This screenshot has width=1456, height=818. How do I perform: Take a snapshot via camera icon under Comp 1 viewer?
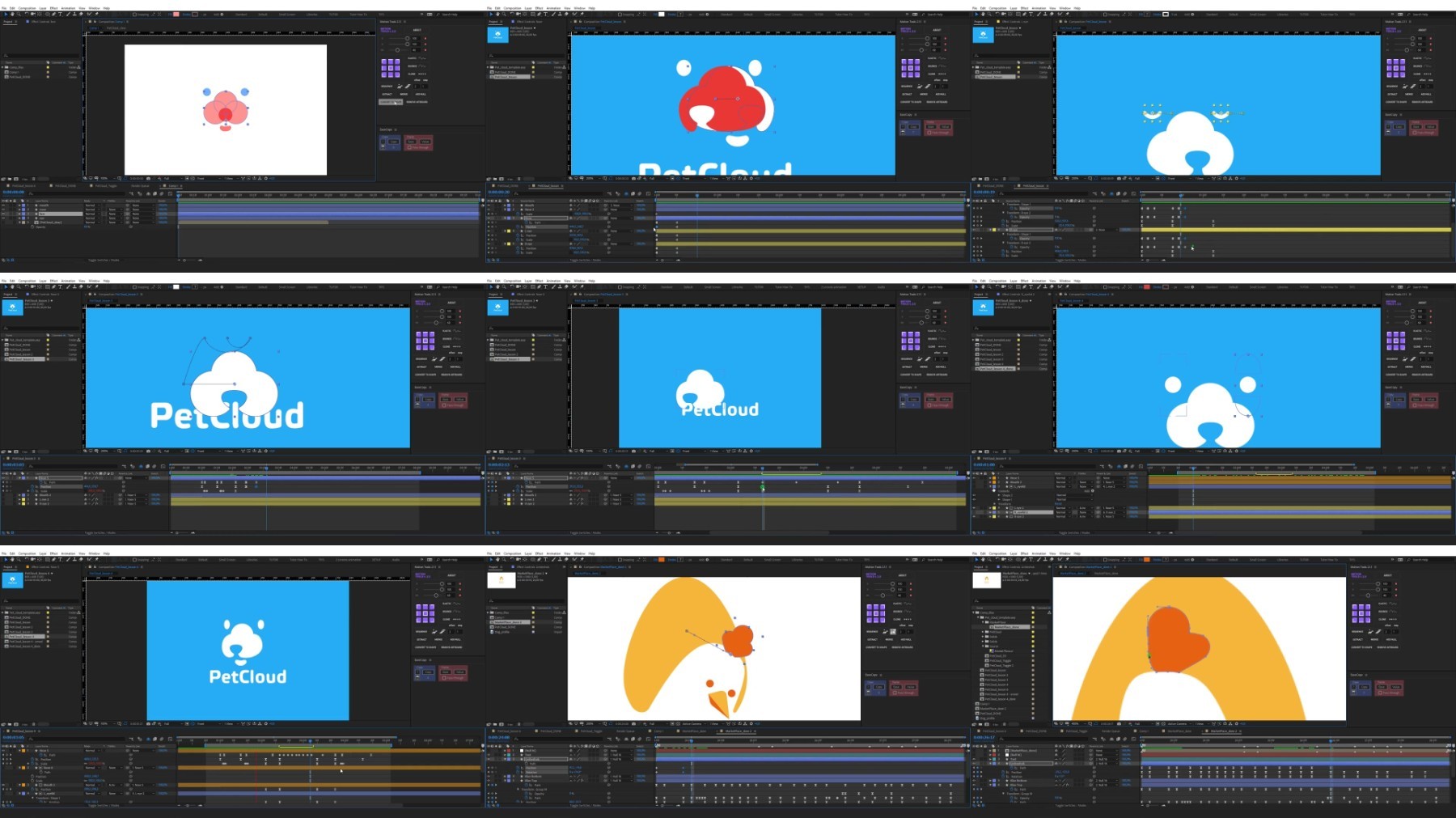(x=148, y=178)
